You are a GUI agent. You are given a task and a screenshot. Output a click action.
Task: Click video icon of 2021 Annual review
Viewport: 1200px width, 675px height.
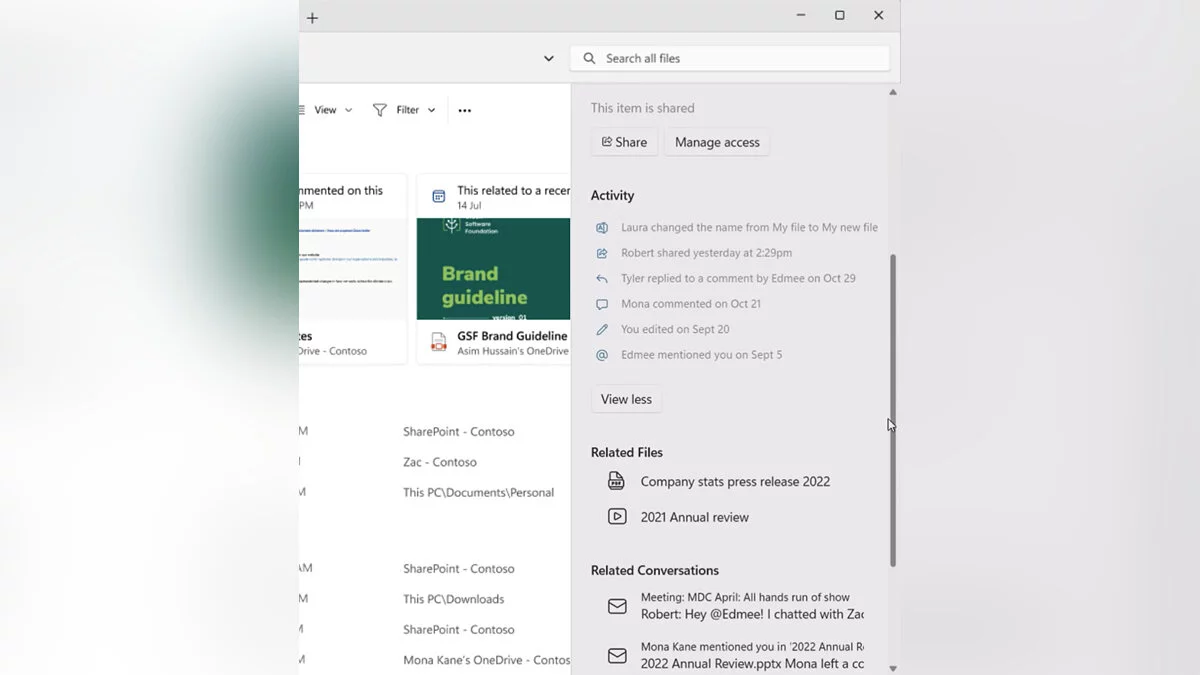click(617, 517)
